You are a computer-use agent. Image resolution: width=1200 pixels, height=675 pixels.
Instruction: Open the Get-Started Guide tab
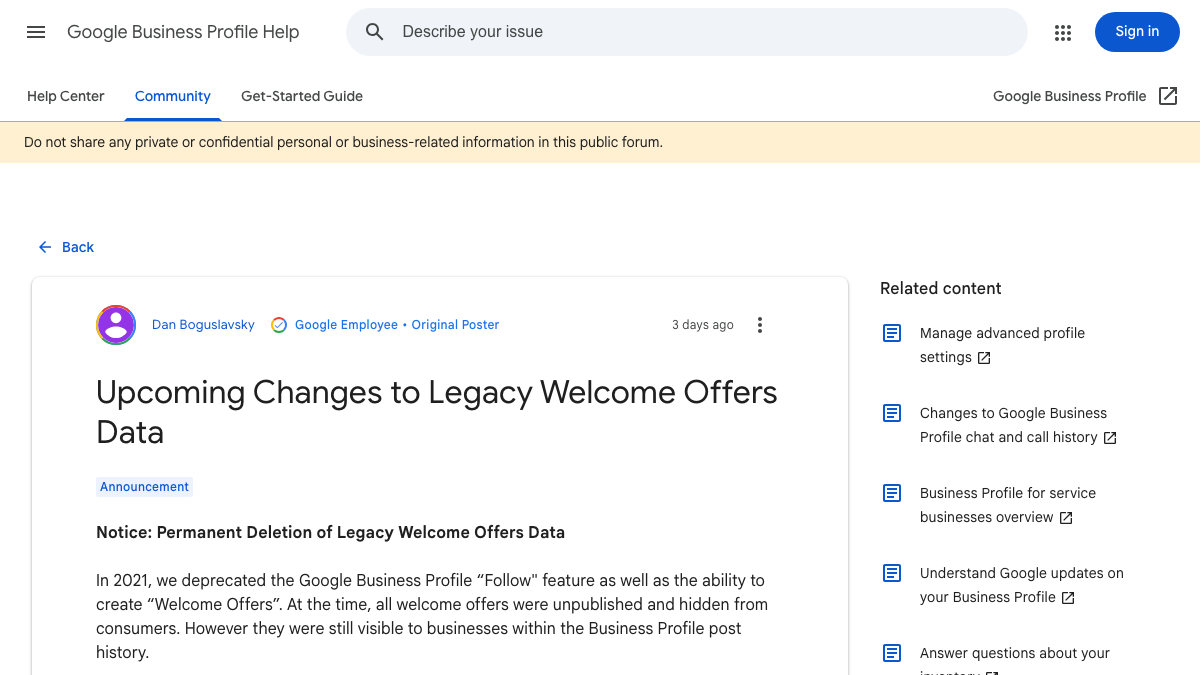click(x=302, y=96)
